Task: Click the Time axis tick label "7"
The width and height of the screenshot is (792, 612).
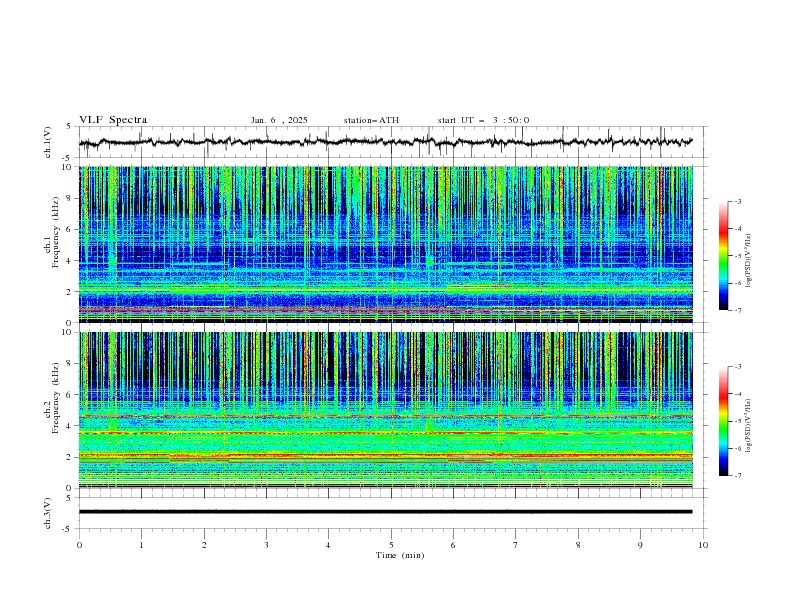Action: tap(516, 545)
